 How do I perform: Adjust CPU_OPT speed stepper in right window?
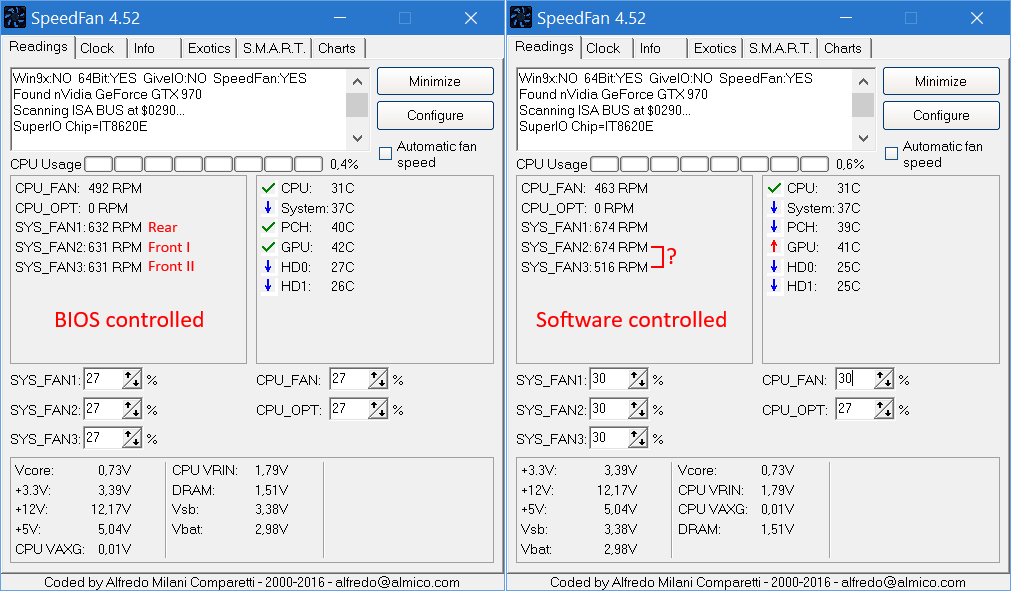884,409
